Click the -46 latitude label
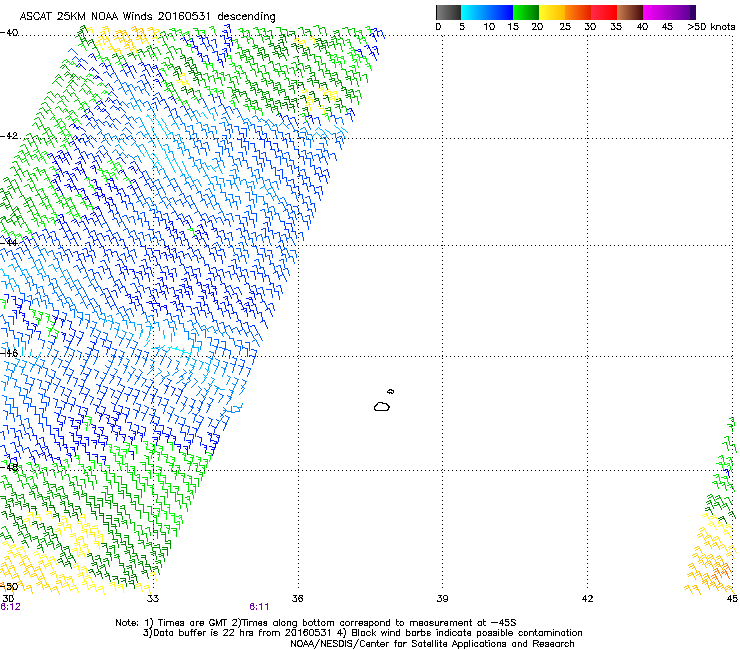 (9, 353)
